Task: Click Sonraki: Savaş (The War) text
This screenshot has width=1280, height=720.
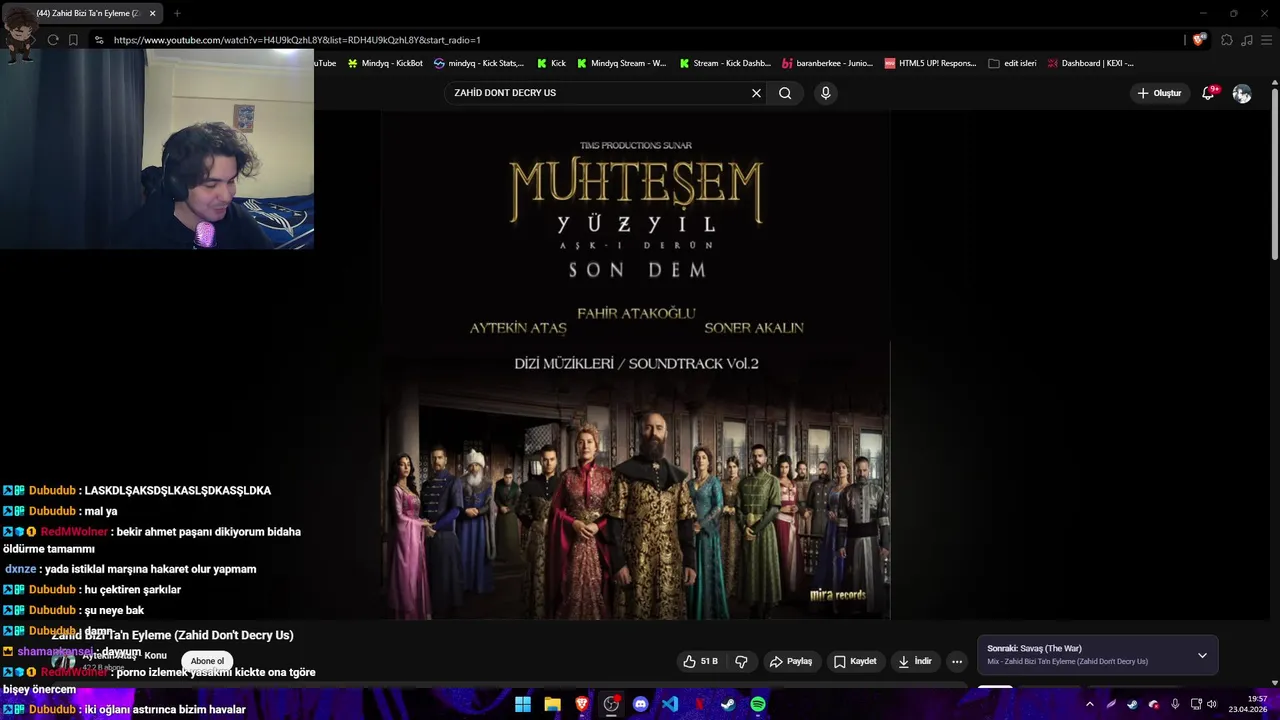Action: 1034,648
